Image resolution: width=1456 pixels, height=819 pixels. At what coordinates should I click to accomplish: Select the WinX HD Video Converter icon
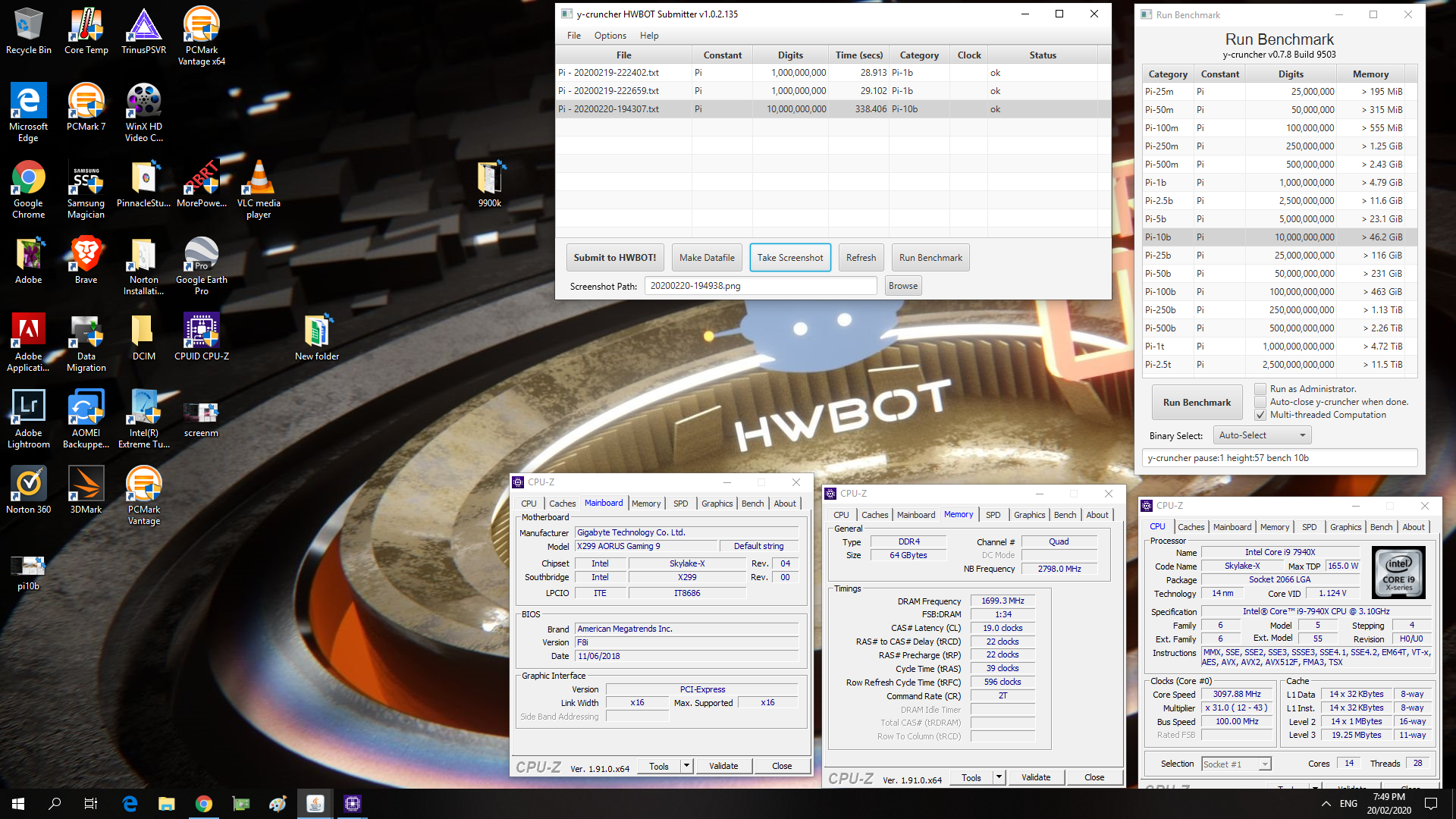click(x=144, y=111)
